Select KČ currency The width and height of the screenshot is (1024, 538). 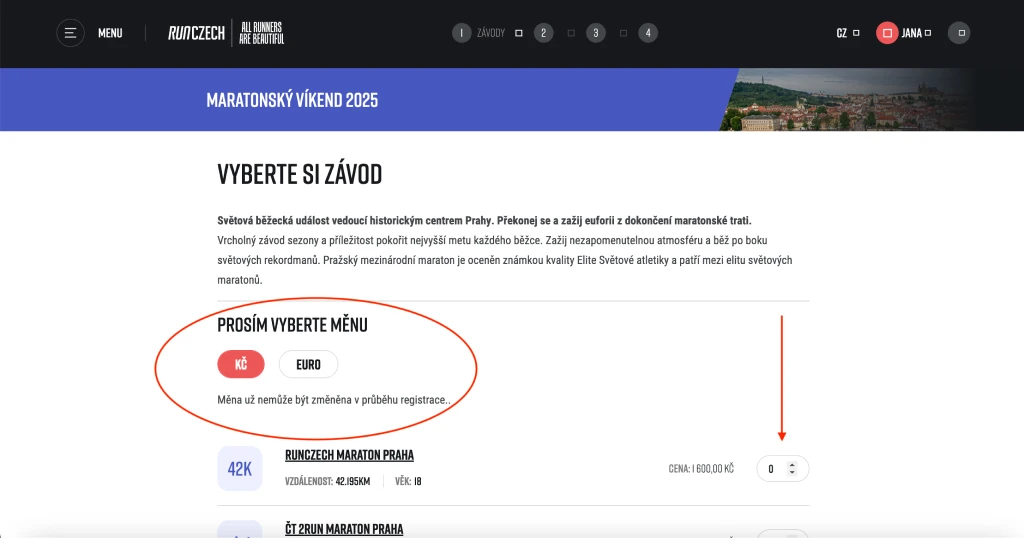point(241,364)
